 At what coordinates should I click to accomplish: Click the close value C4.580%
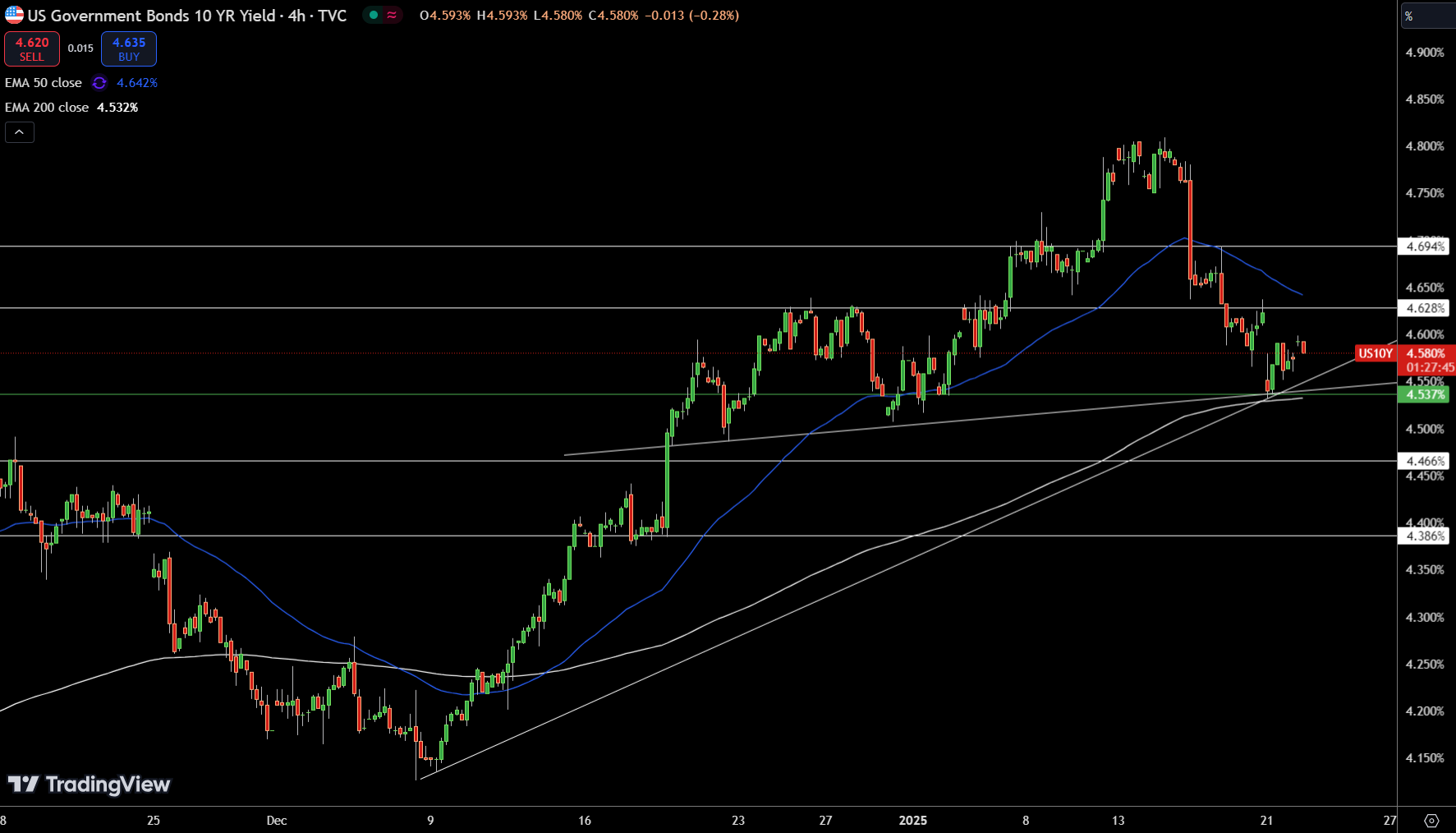pos(613,16)
